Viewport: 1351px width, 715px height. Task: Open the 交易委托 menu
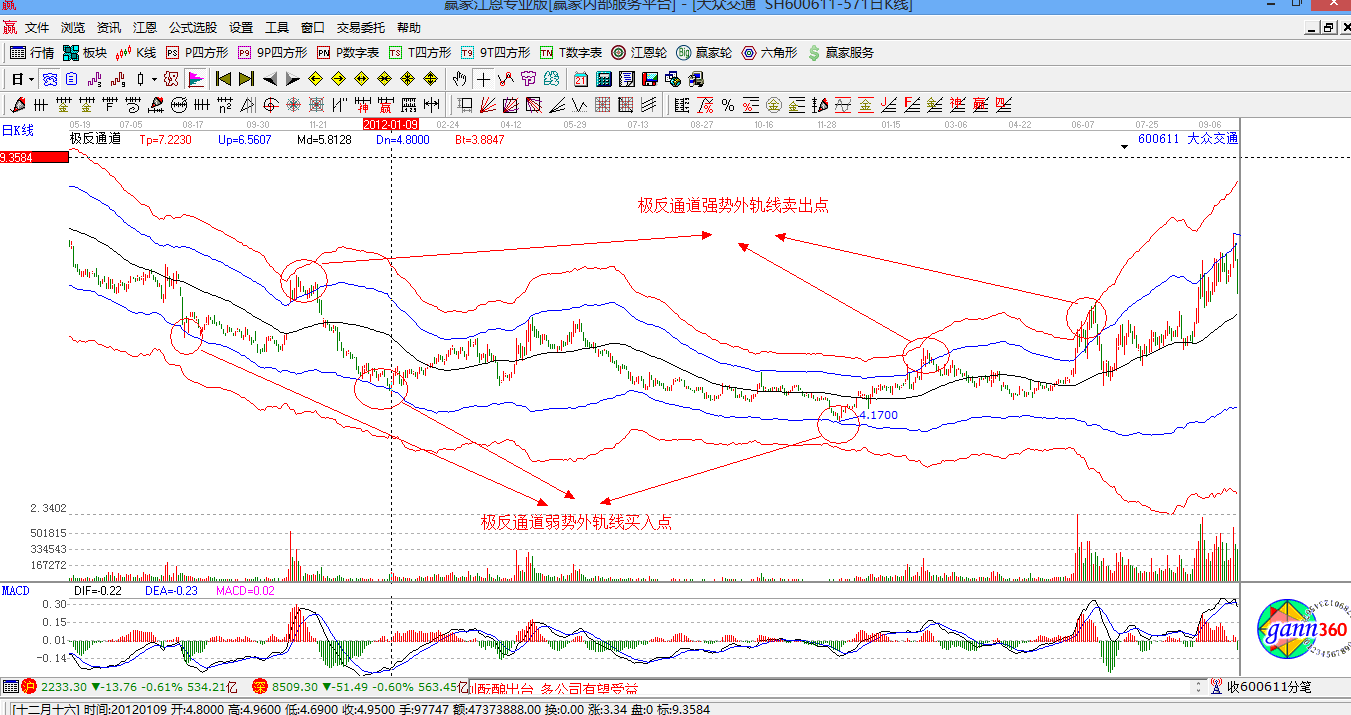pyautogui.click(x=361, y=28)
